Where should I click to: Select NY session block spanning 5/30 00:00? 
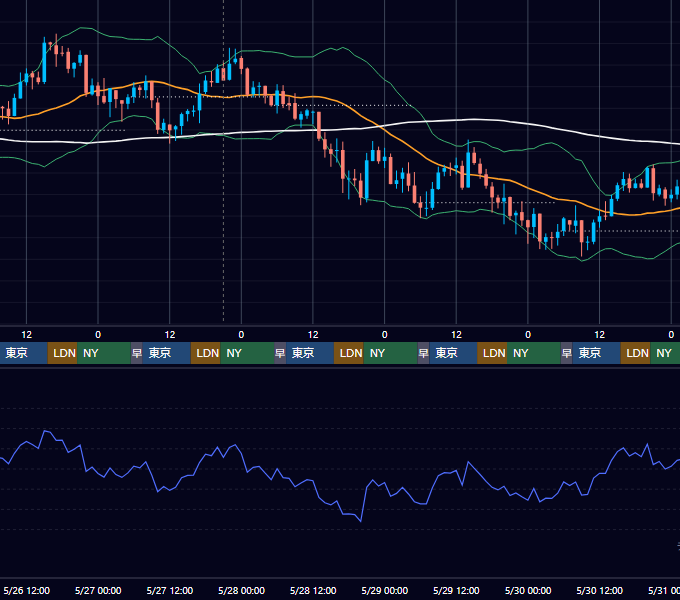534,353
